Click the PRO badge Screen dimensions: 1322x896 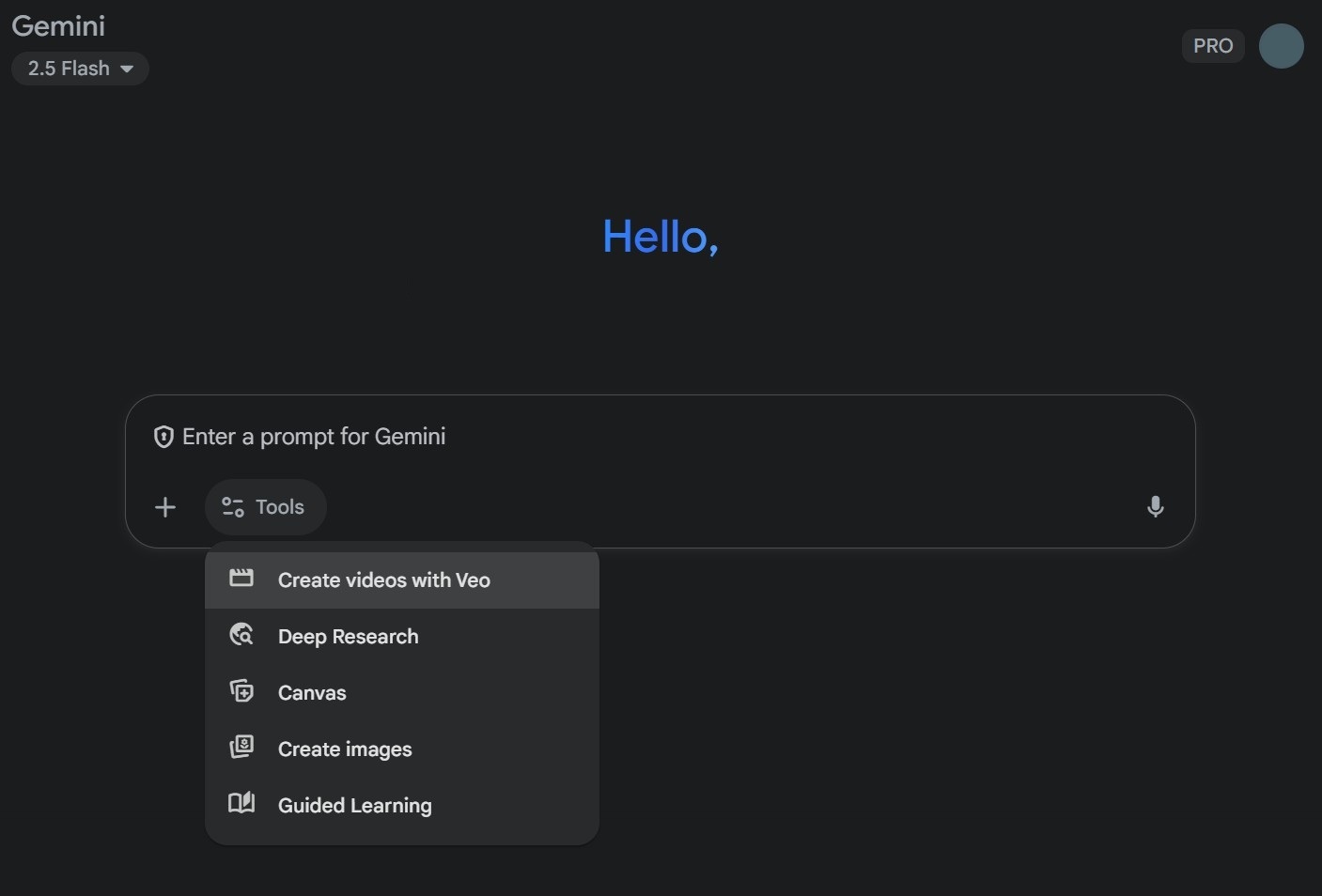pos(1212,46)
